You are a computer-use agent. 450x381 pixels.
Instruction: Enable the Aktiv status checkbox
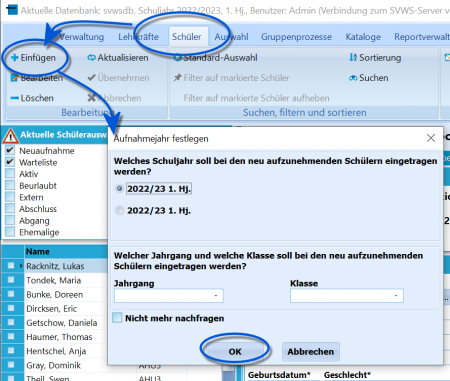[10, 174]
